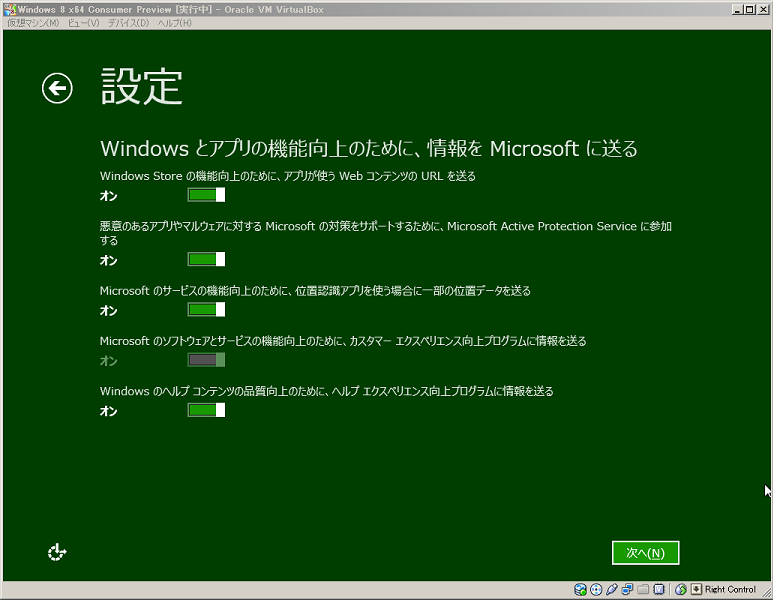The height and width of the screenshot is (600, 773).
Task: Toggle Customer Experience Improvement Program switch
Action: (x=206, y=360)
